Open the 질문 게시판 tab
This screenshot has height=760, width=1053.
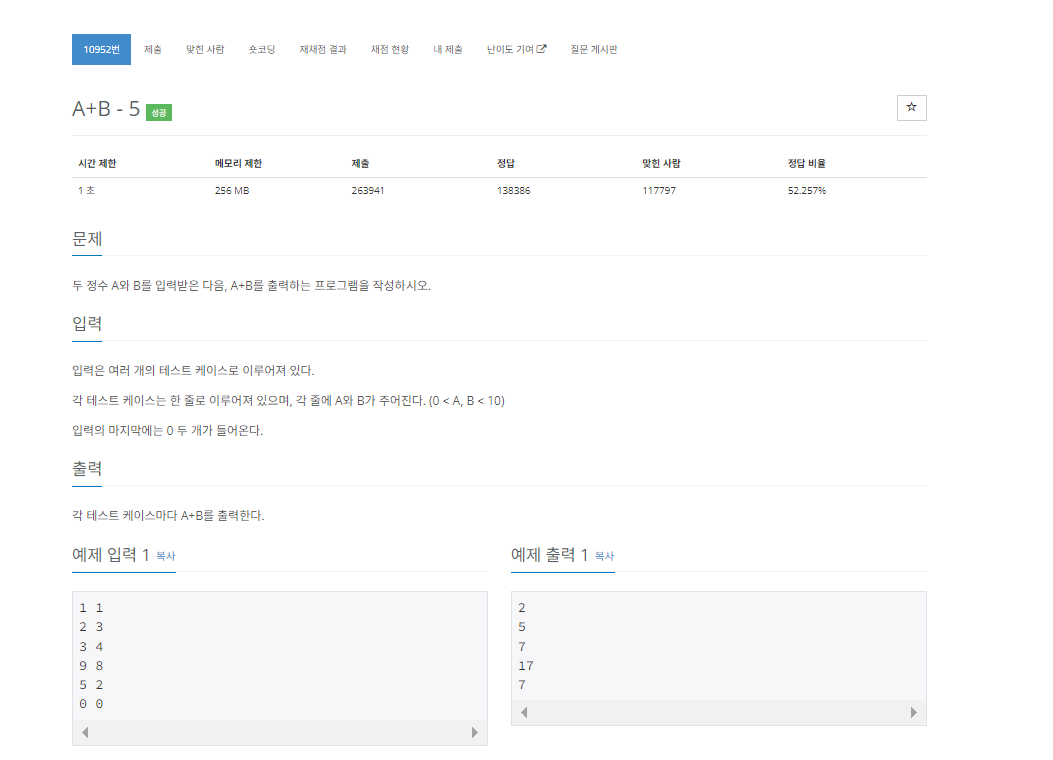(x=594, y=50)
